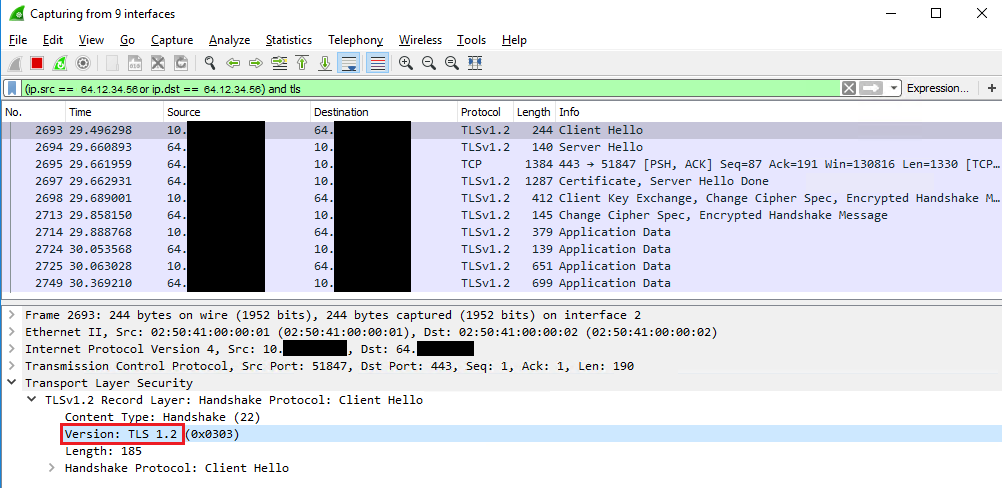1002x488 pixels.
Task: Select packet 2697 Certificate, Server Hello Done
Action: [501, 181]
